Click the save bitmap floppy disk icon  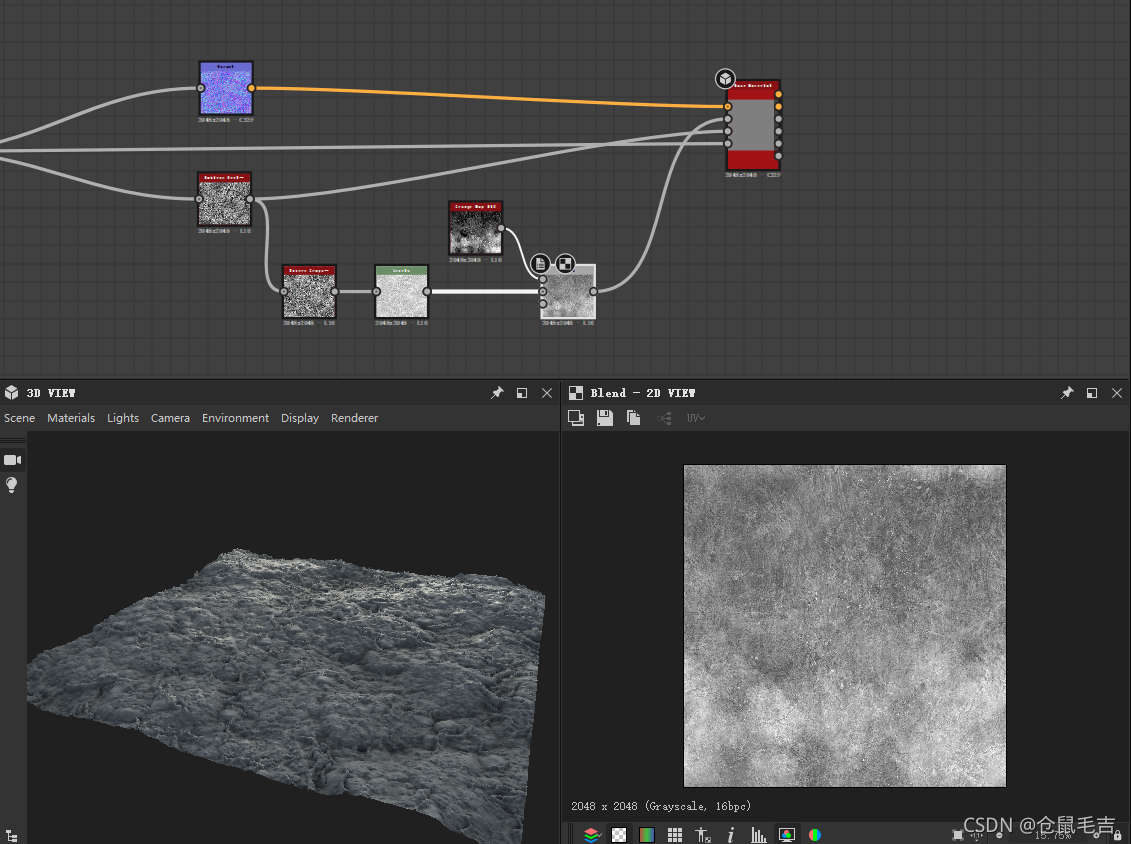pos(605,418)
